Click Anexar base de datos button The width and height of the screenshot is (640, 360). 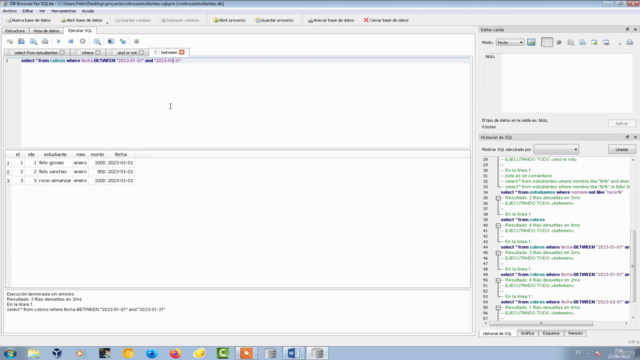coord(331,20)
